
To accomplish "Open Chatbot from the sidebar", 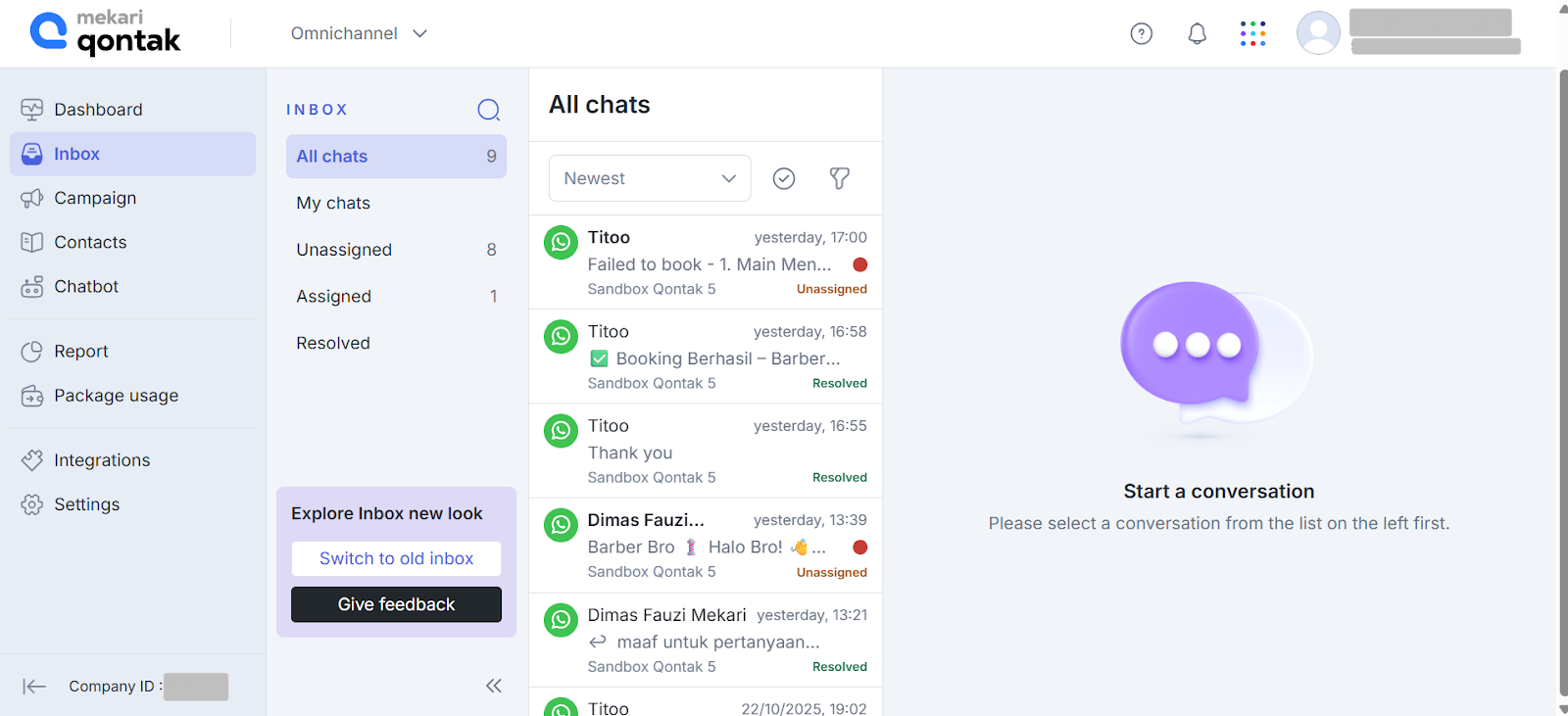I will click(x=86, y=287).
